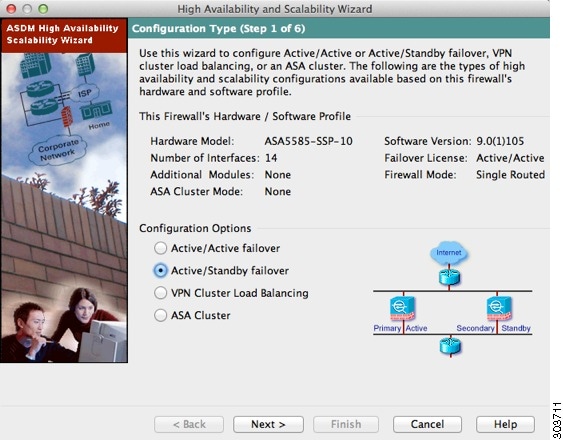Click the Next button

pyautogui.click(x=268, y=424)
